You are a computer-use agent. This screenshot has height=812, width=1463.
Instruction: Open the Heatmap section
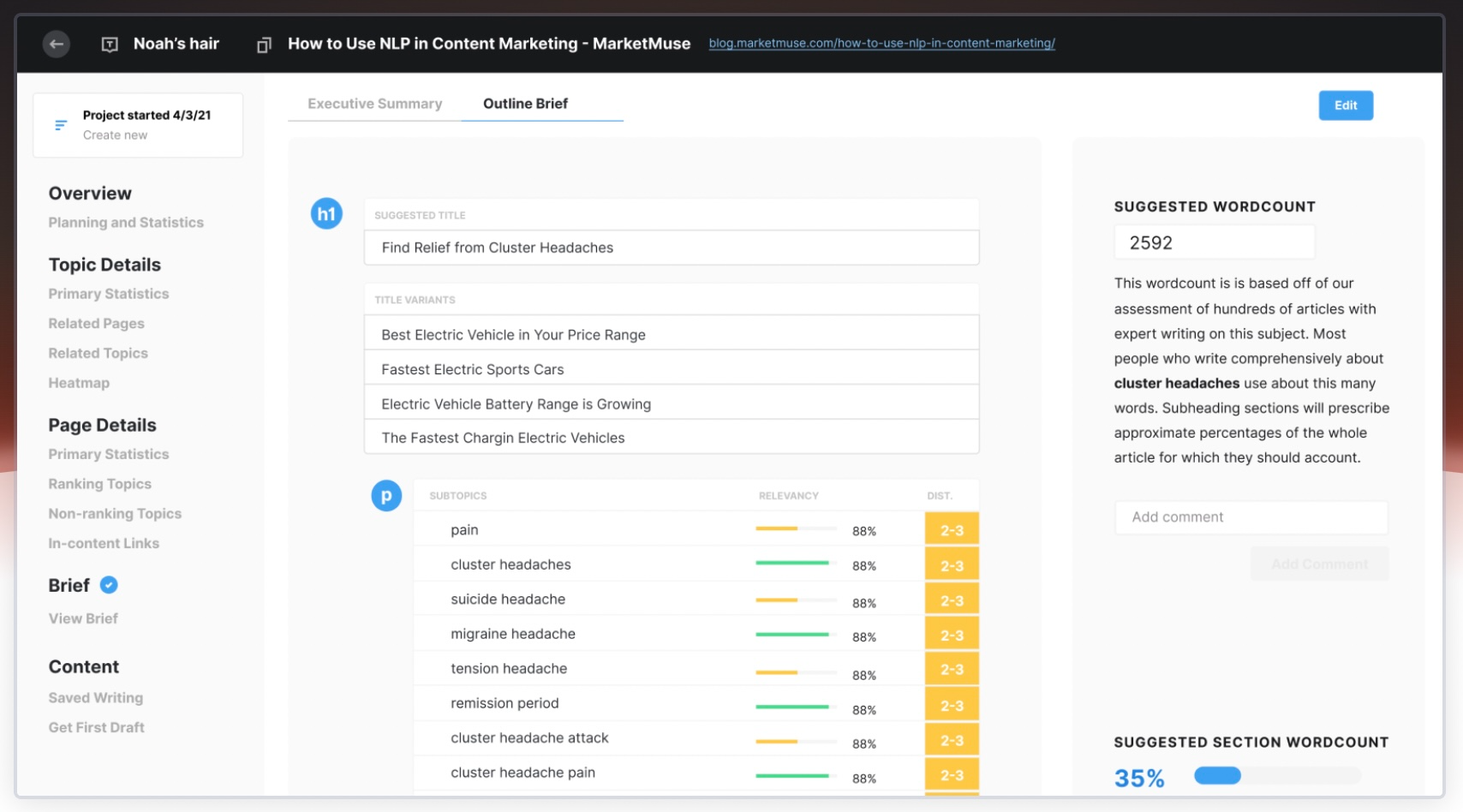pos(79,383)
